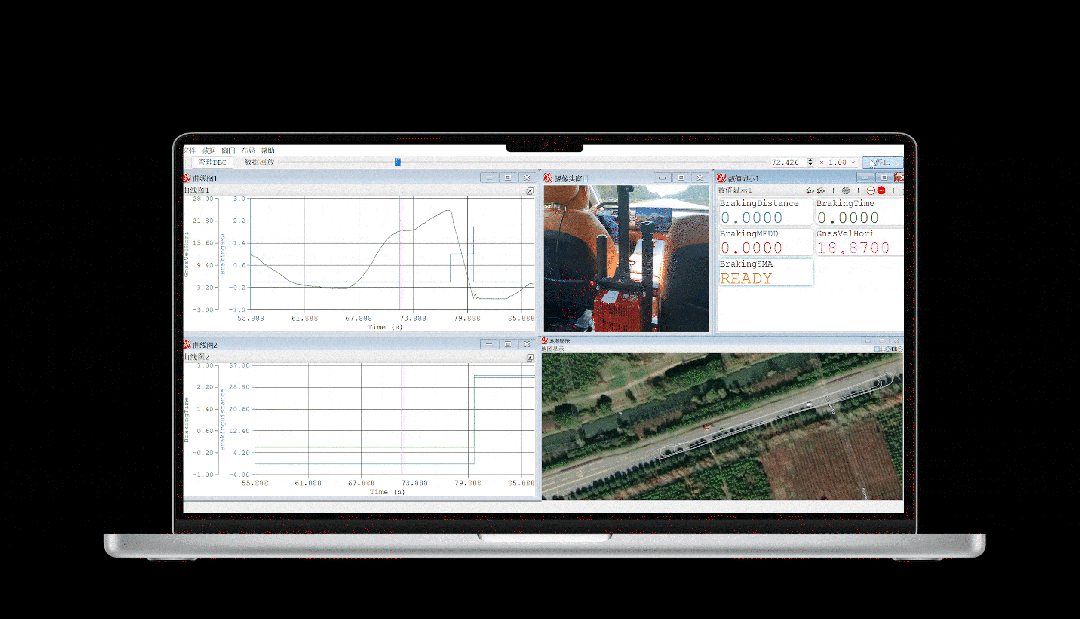The image size is (1080, 619).
Task: Click the blue playback position slider handle
Action: [397, 162]
